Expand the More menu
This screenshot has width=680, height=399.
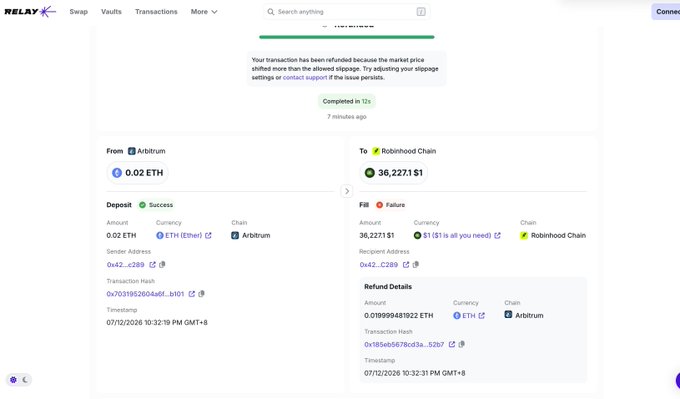click(x=204, y=12)
